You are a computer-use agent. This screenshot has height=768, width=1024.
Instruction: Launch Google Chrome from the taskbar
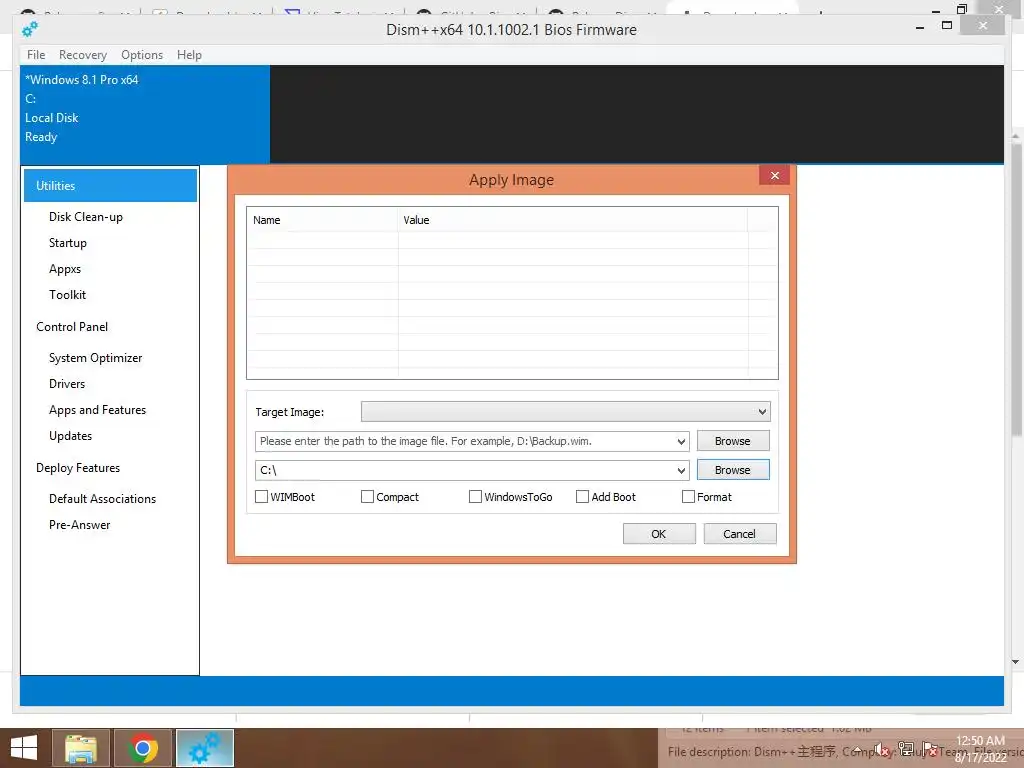143,748
